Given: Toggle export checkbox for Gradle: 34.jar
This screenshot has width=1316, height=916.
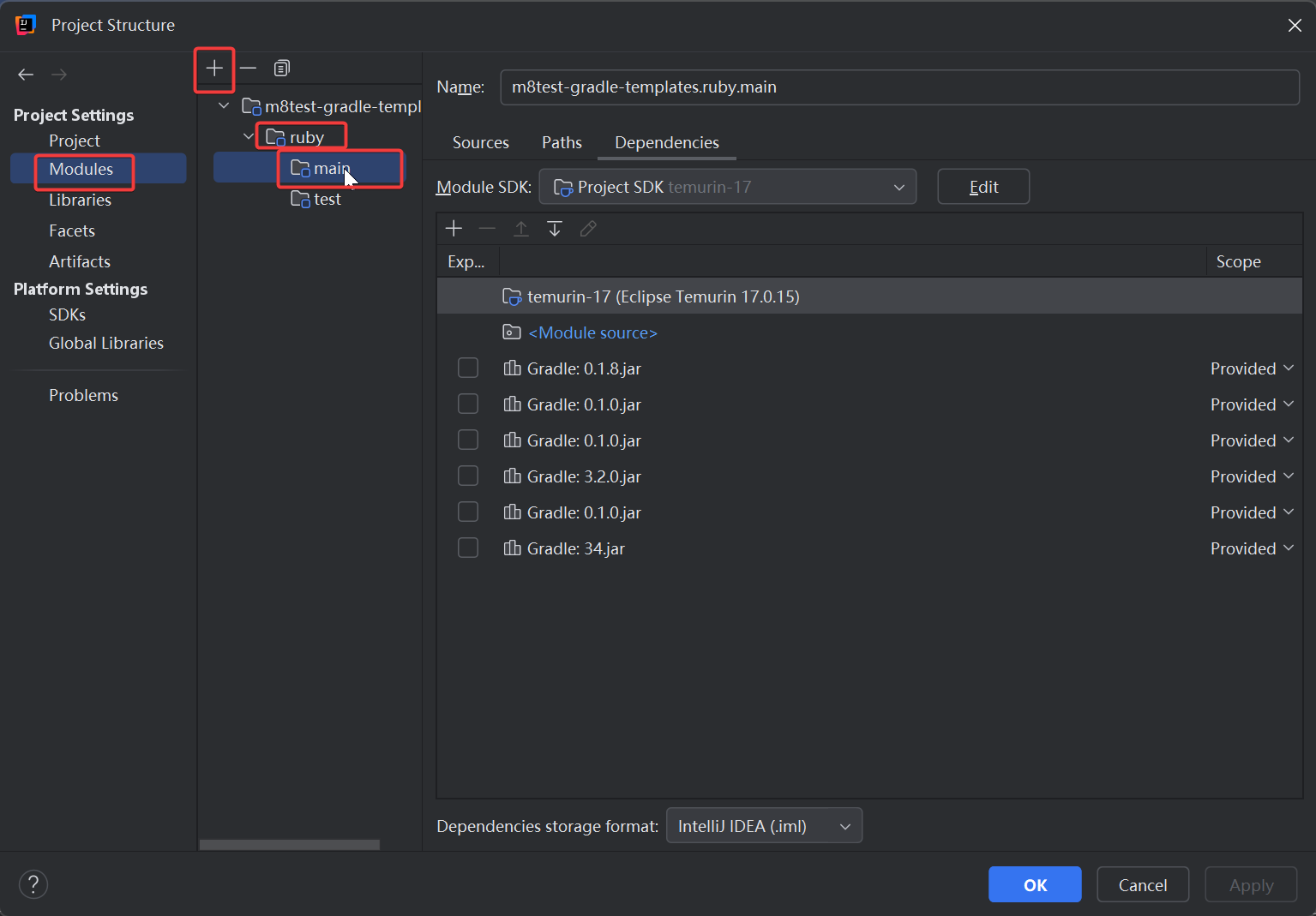Looking at the screenshot, I should [x=468, y=548].
